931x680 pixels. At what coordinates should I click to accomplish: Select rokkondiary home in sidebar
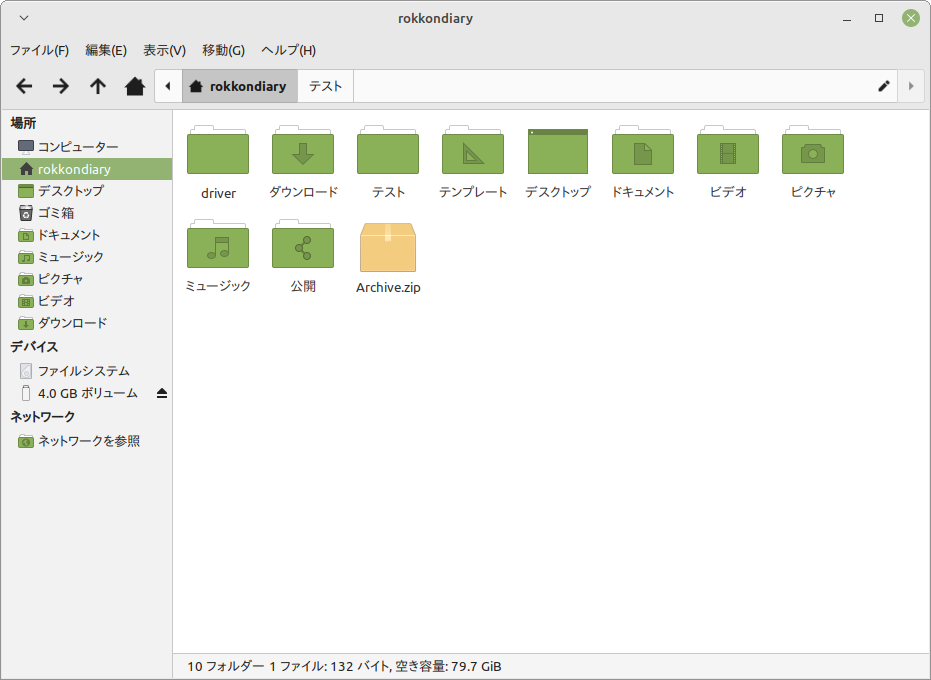(87, 169)
